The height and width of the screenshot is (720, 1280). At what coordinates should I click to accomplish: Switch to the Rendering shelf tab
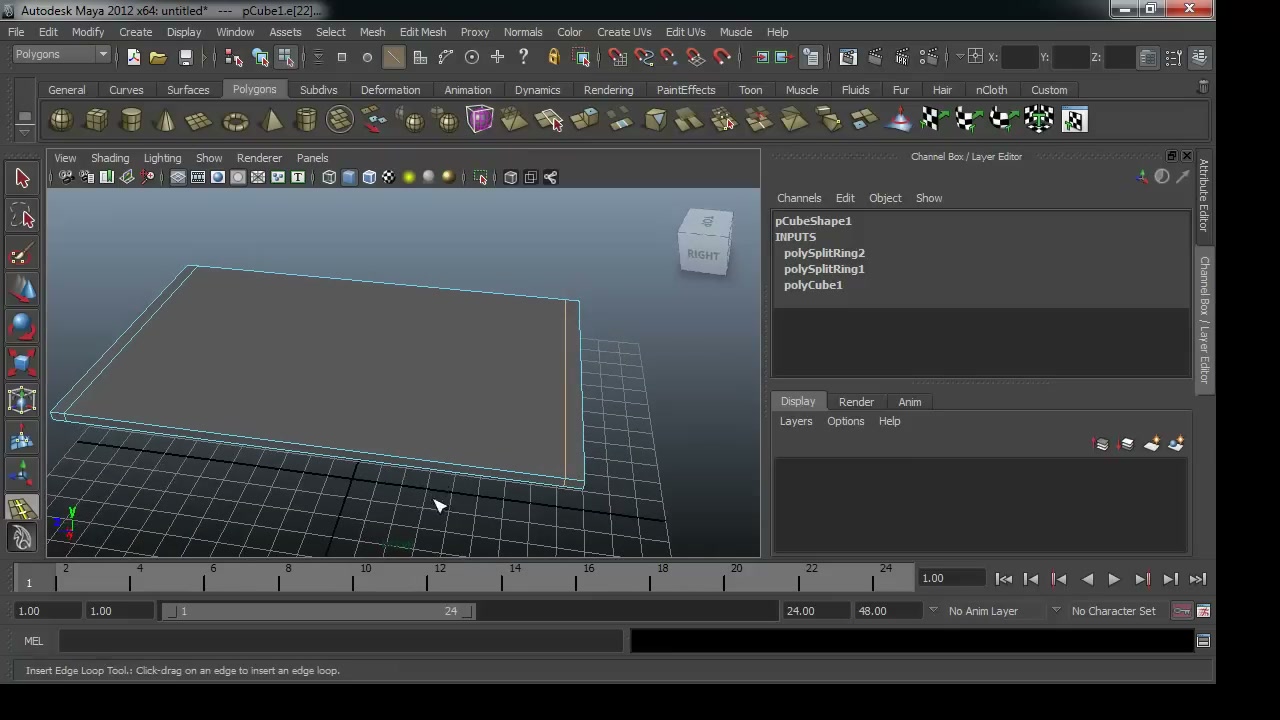608,90
